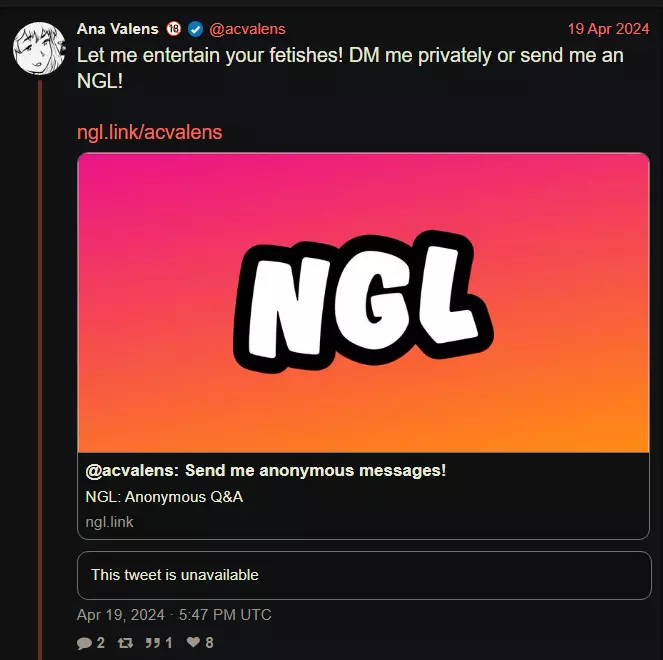Open the @acvalens handle link
663x660 pixels.
247,29
